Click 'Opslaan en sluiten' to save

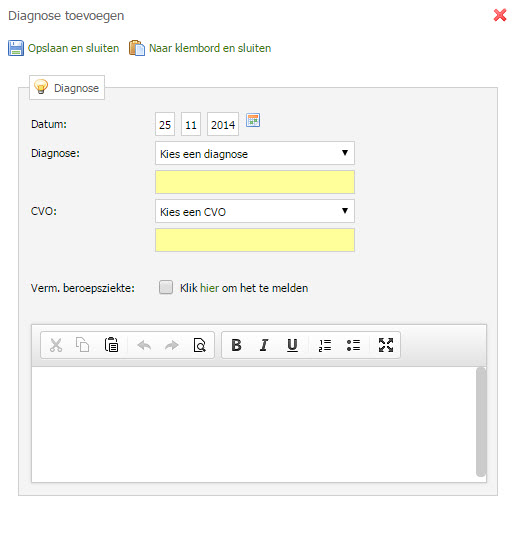point(64,48)
